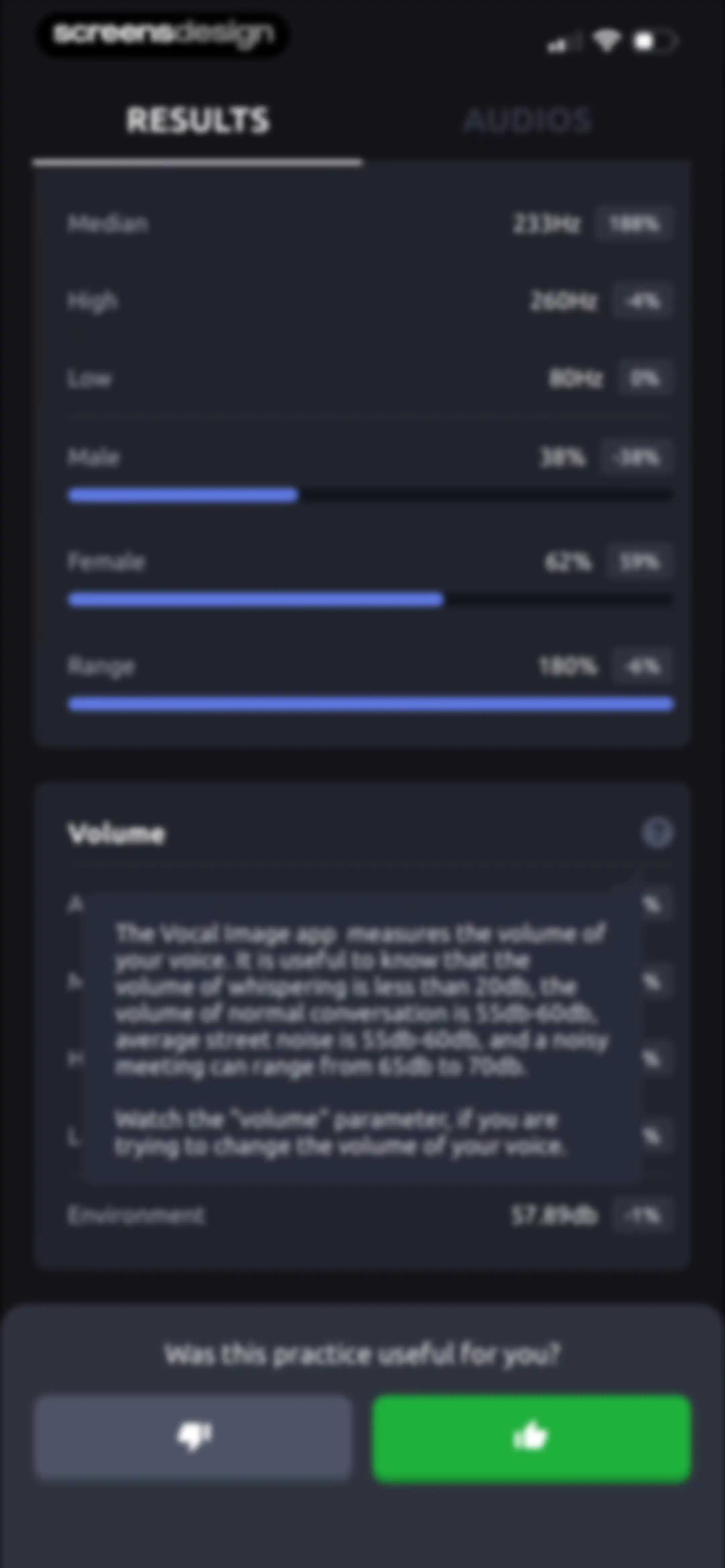Switch to the AUDIOS tab
Screen dimensions: 725x1568
(528, 120)
